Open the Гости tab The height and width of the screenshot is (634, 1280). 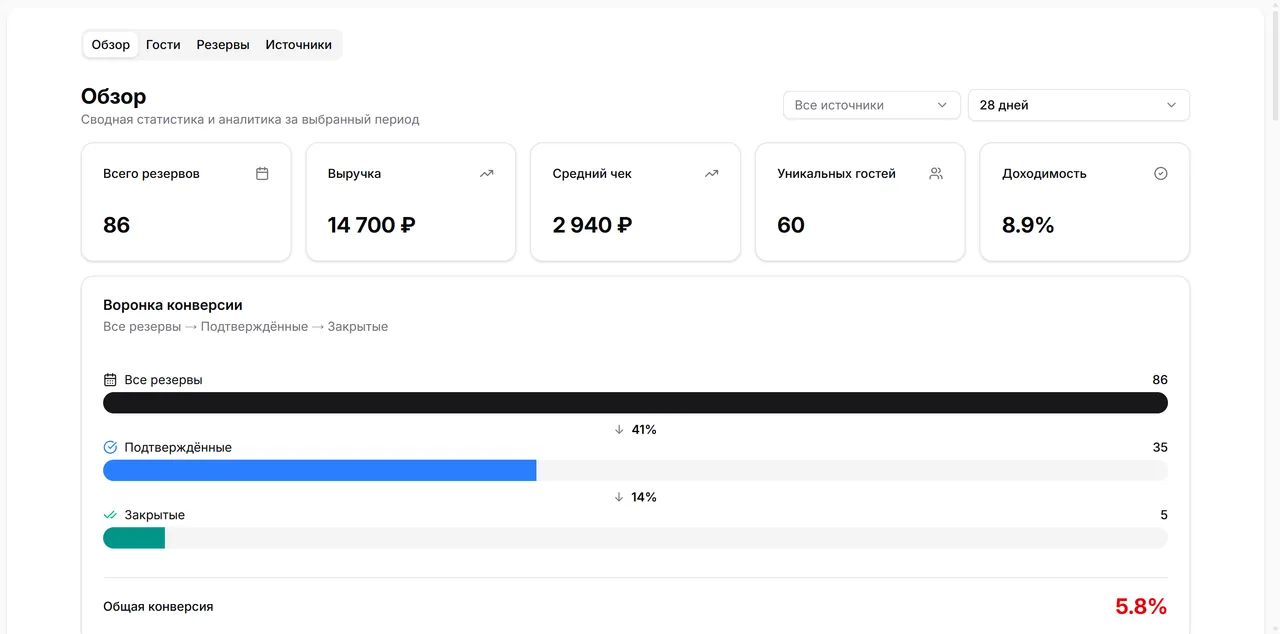click(x=163, y=45)
